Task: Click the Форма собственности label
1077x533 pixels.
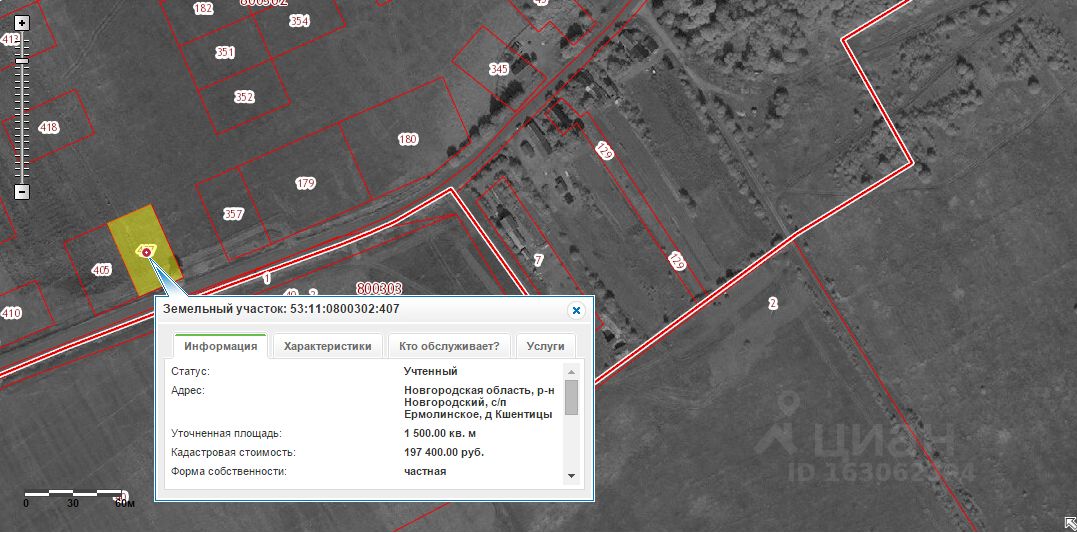Action: (x=229, y=471)
